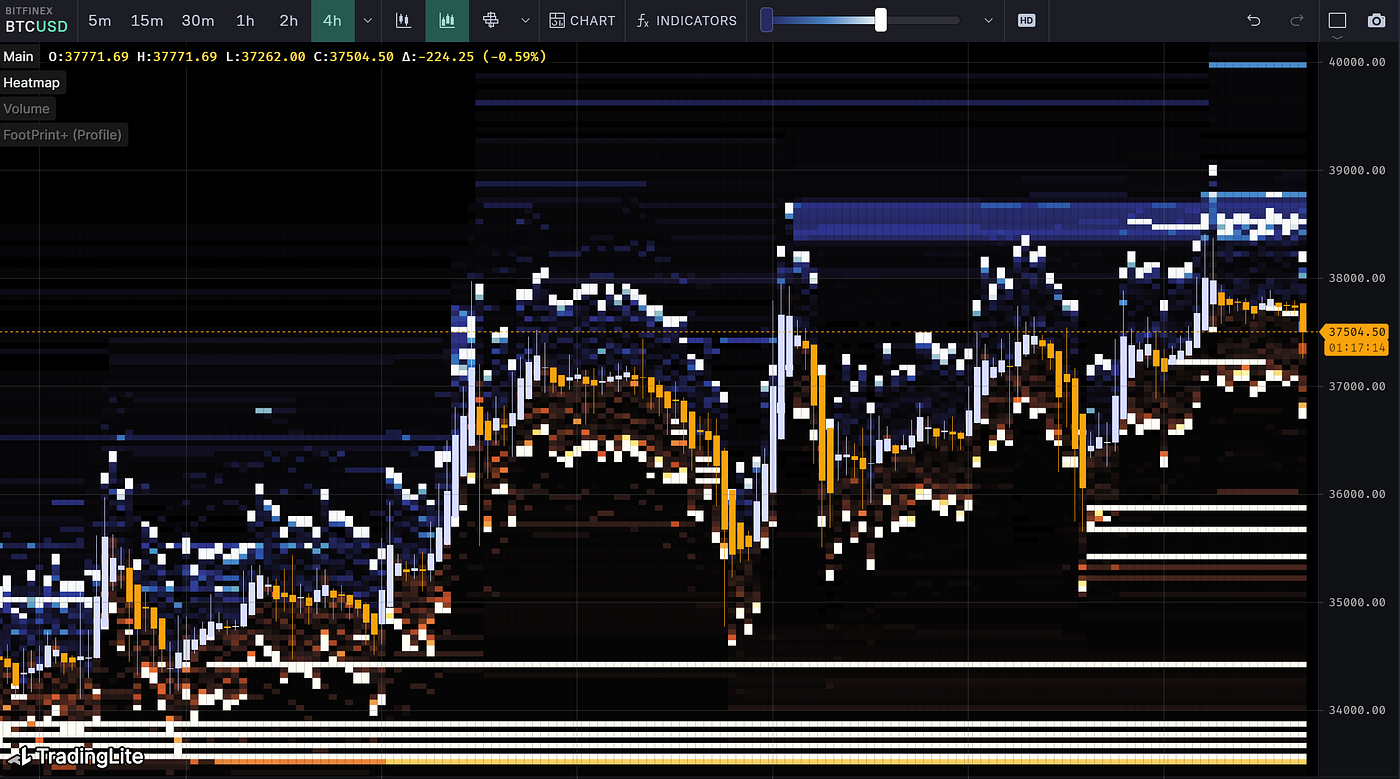Open the CHART settings button

(582, 20)
